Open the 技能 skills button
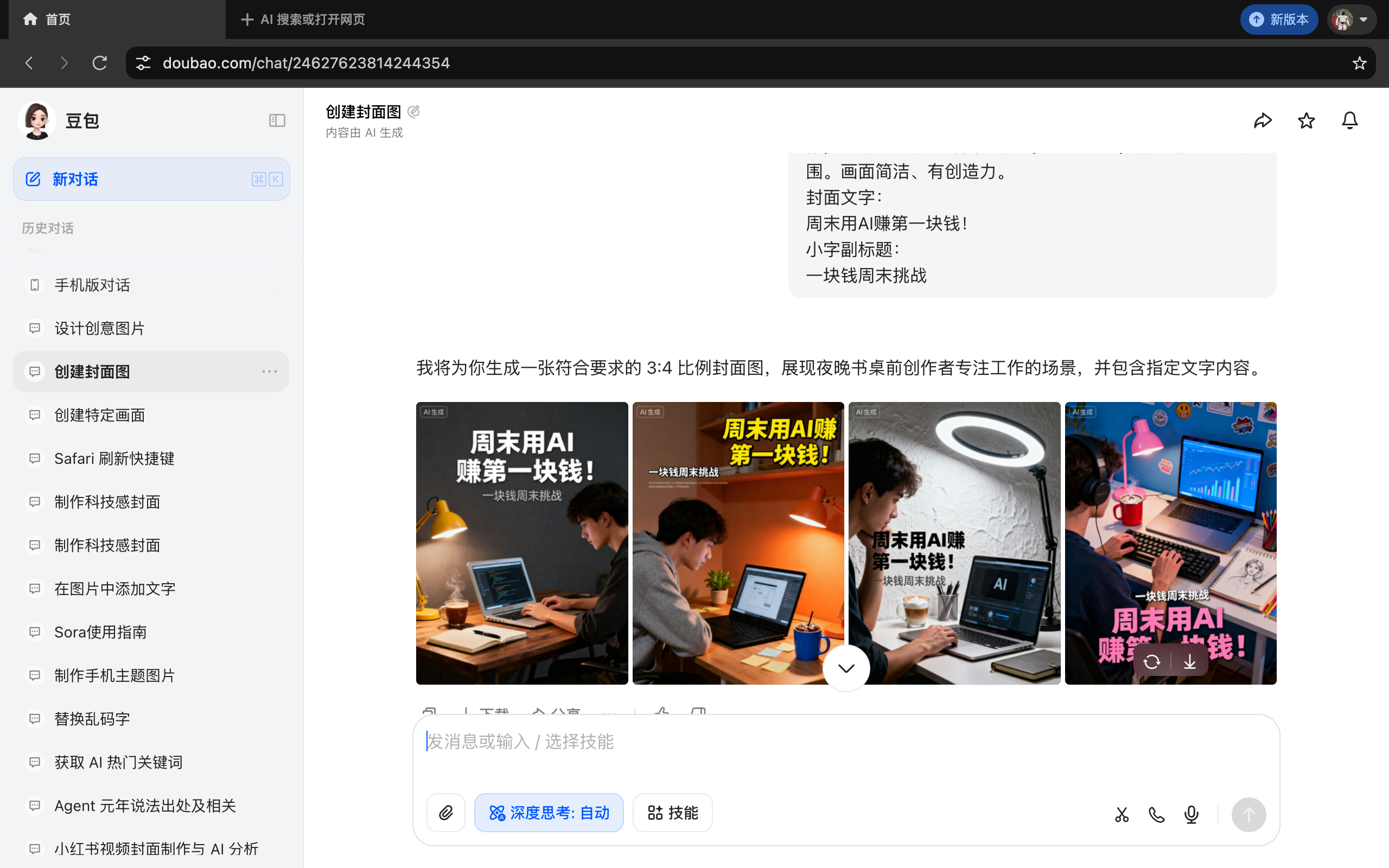This screenshot has width=1389, height=868. point(672,812)
